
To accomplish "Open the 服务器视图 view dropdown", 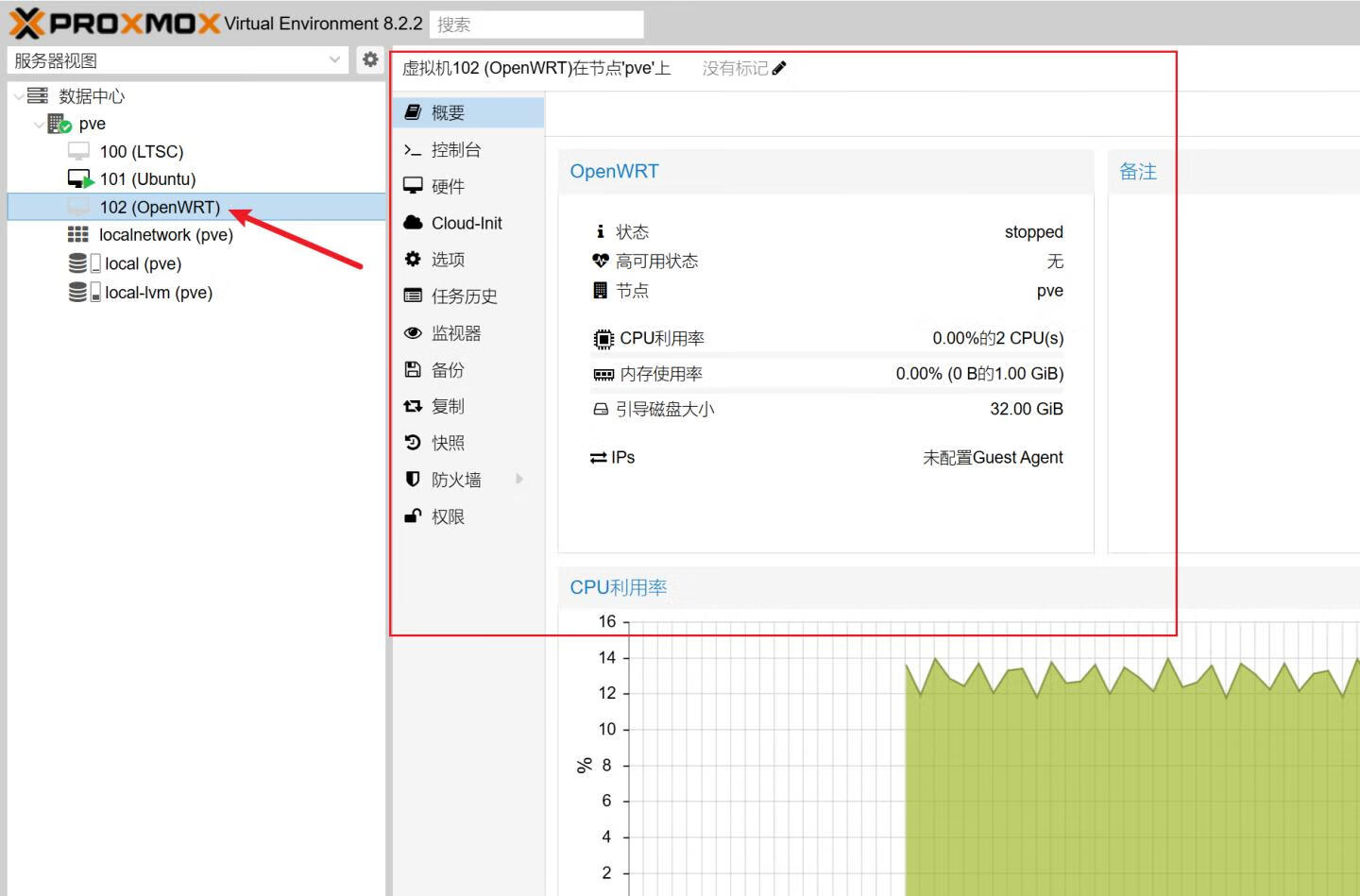I will click(x=334, y=60).
